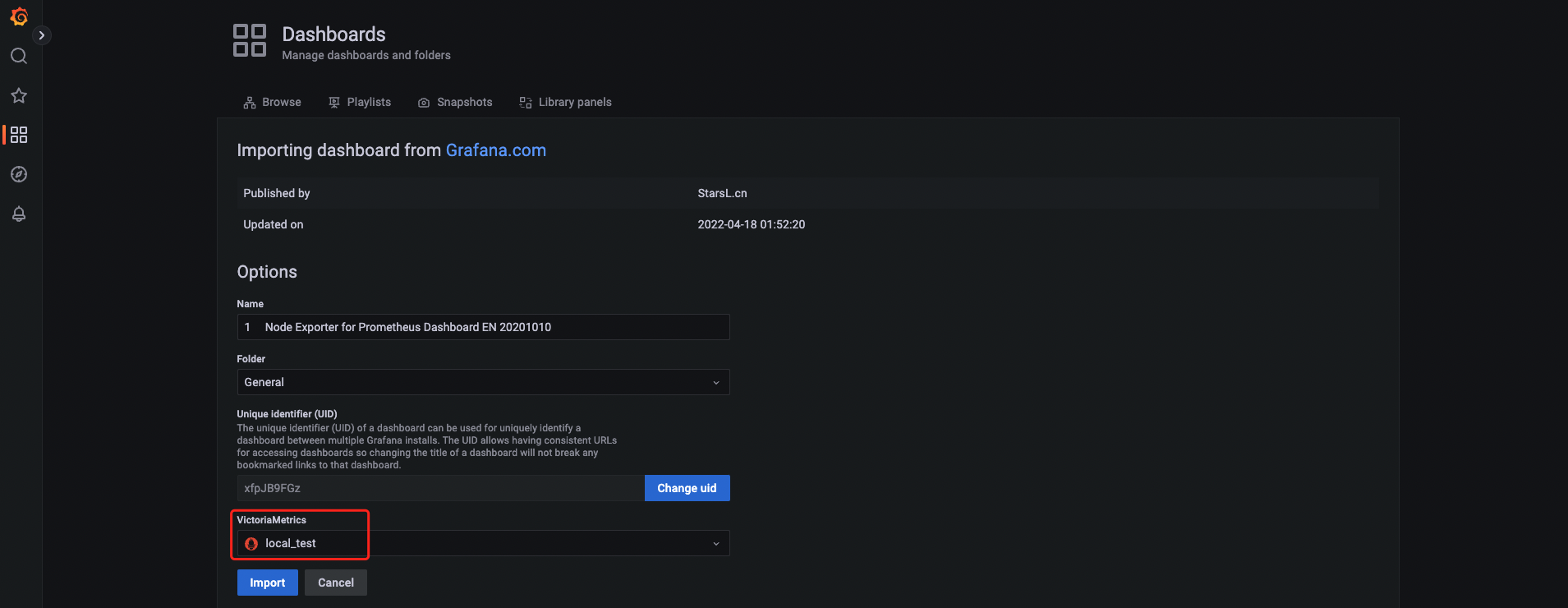This screenshot has height=608, width=1568.
Task: Open the Folder dropdown showing General
Action: (x=483, y=382)
